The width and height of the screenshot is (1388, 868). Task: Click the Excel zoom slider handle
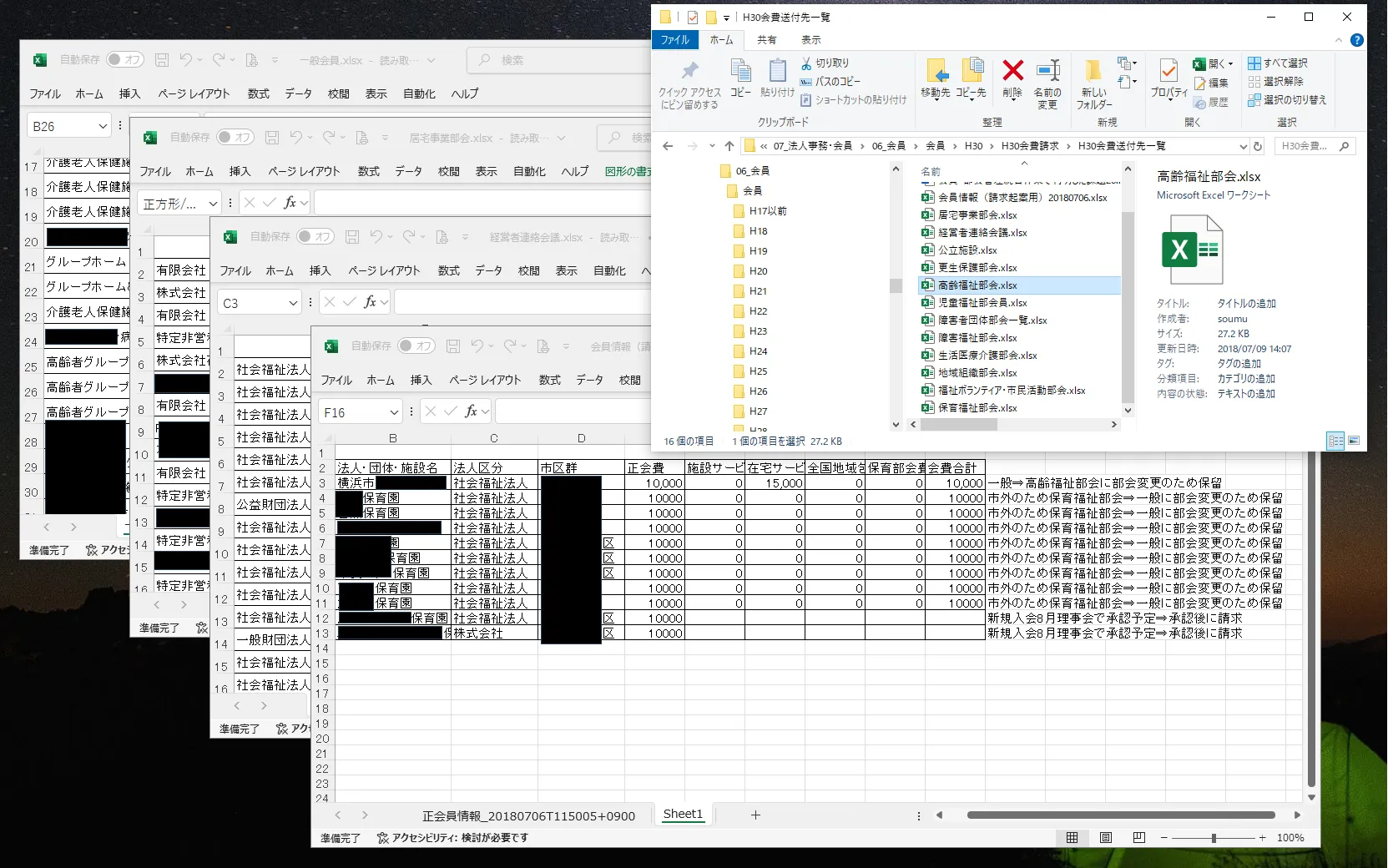click(x=1214, y=838)
